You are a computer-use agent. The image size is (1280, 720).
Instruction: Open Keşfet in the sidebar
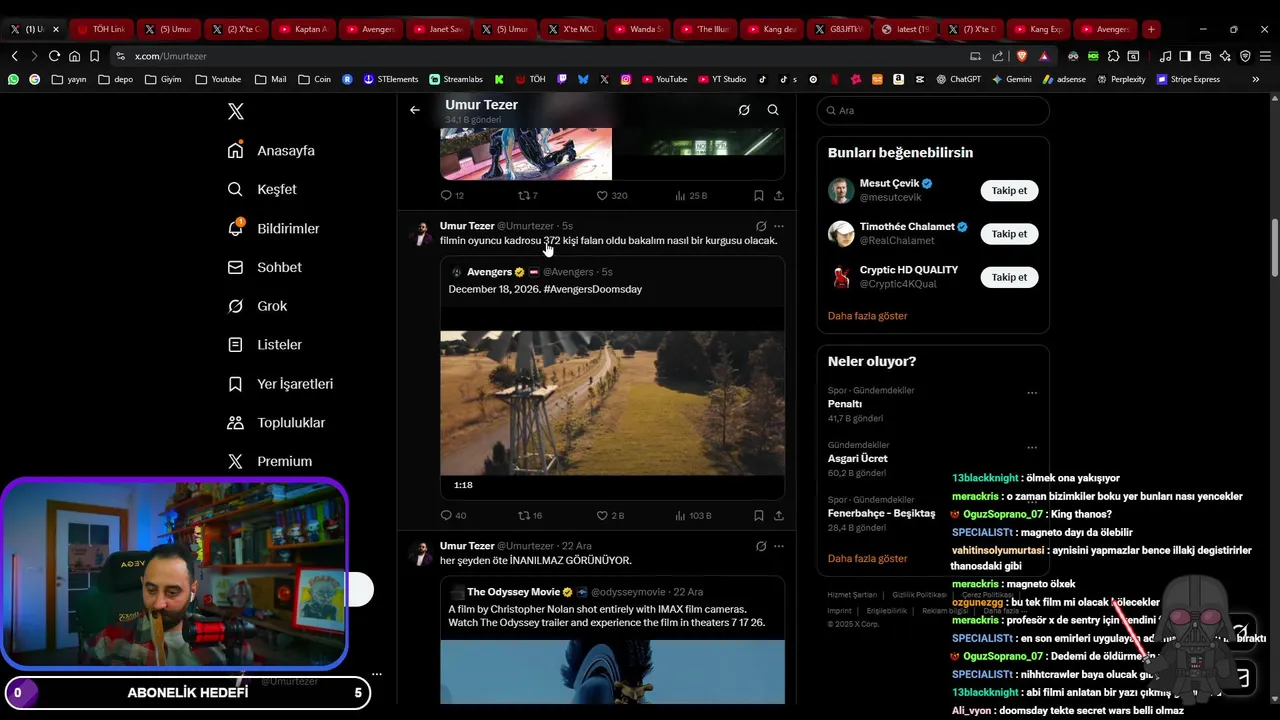262,190
